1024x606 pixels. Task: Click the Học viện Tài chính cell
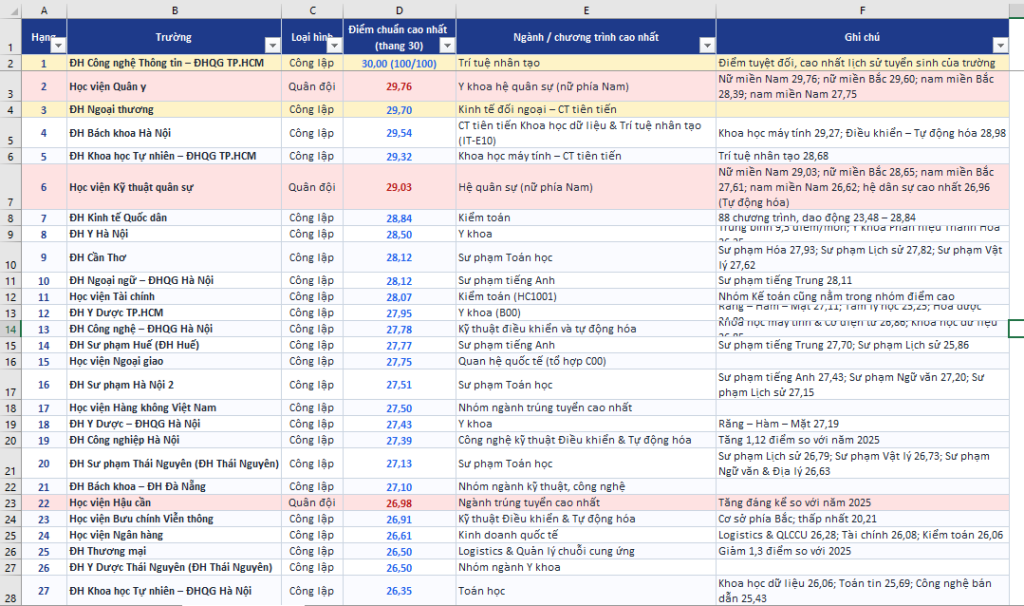coord(174,296)
